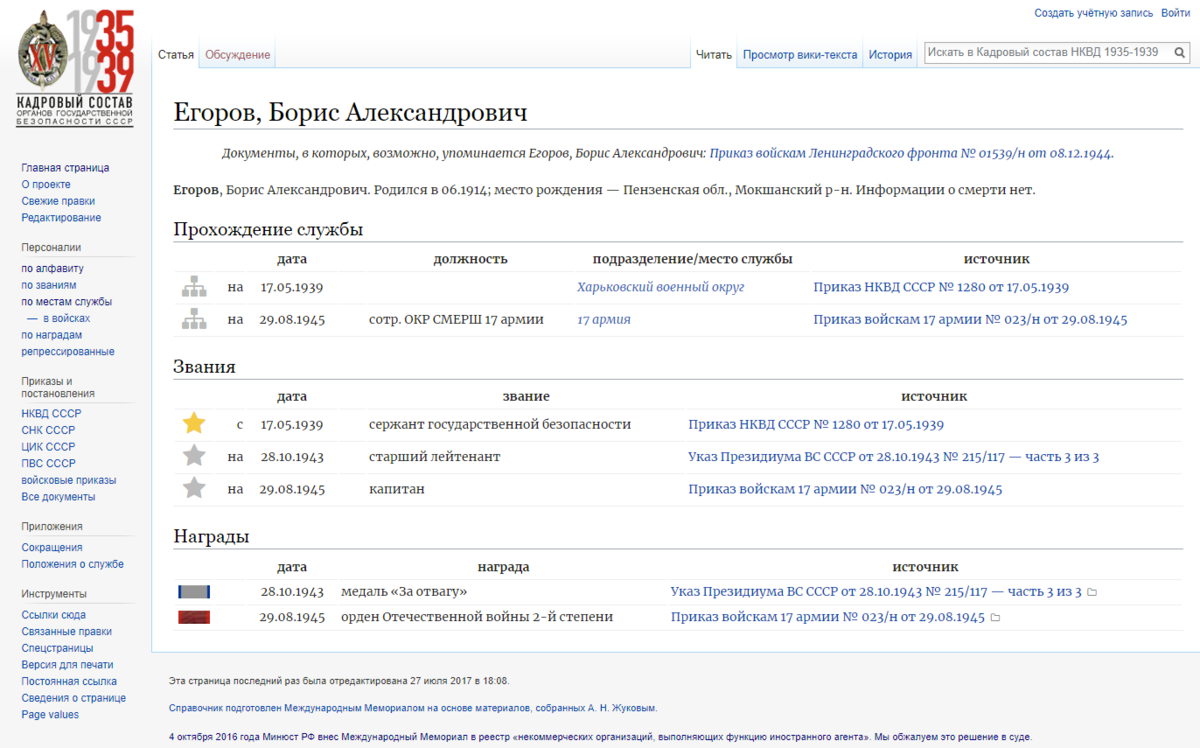Screen dimensions: 1200x748
Task: Open НКВД СССР orders in the sidebar
Action: click(51, 413)
